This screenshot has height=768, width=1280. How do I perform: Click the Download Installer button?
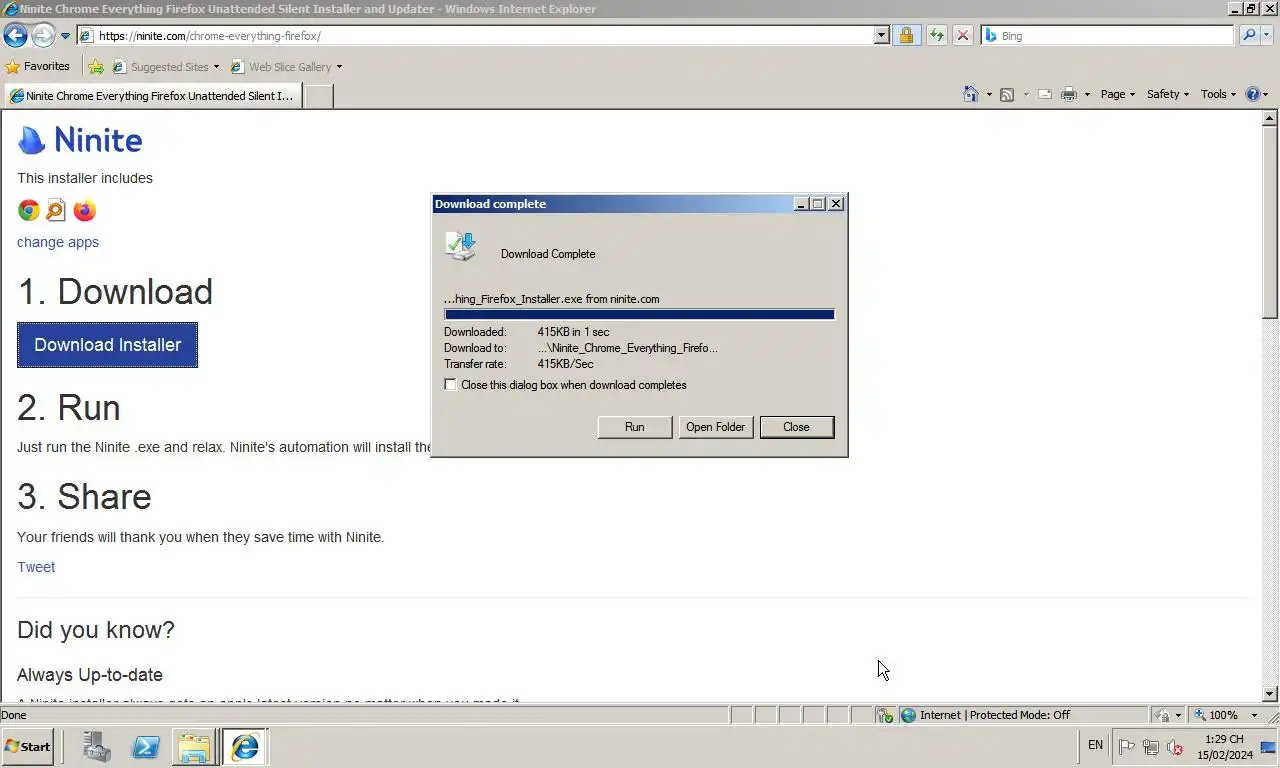[107, 345]
